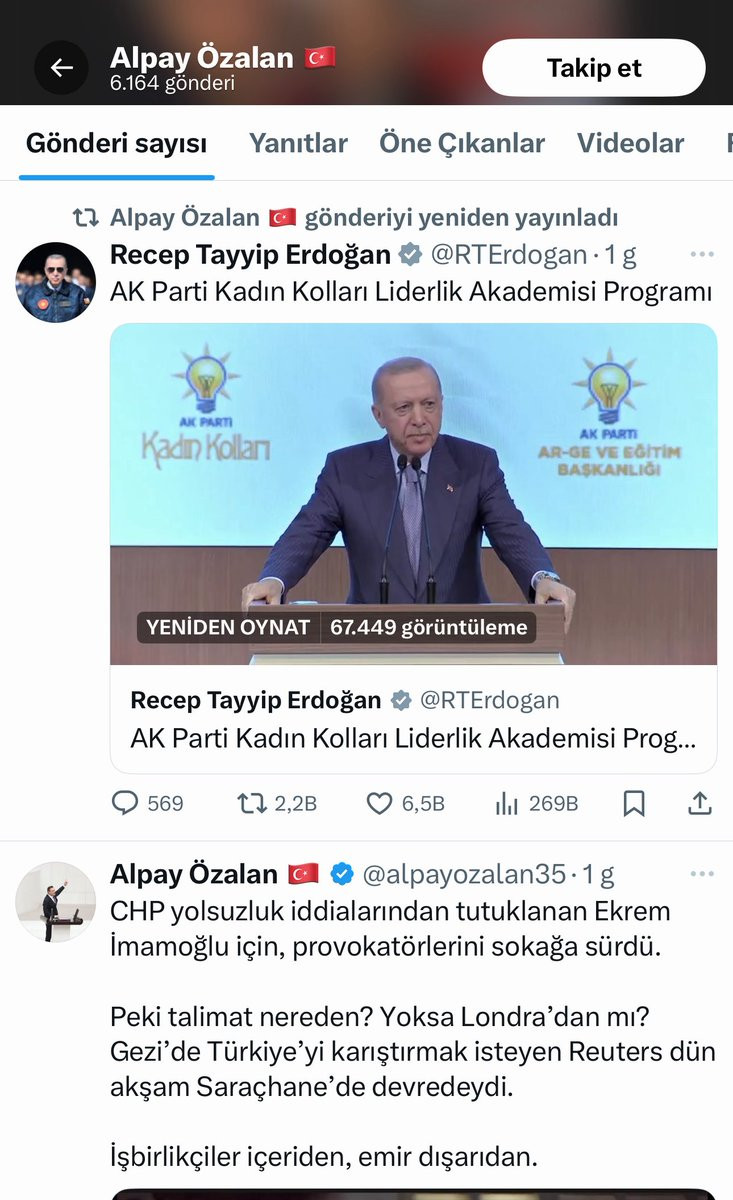
Task: Open Alpay Özalan's avatar in second post
Action: (56, 901)
